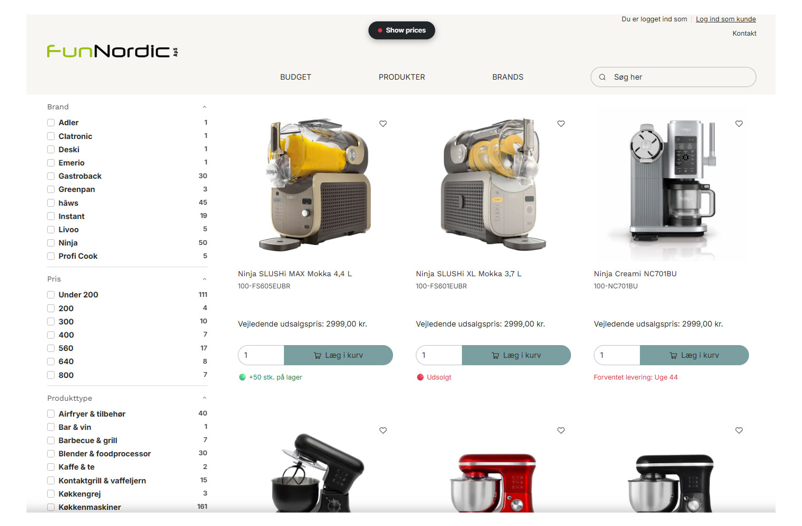Check the Gastroback brand filter
This screenshot has height=526, width=802.
coord(51,176)
